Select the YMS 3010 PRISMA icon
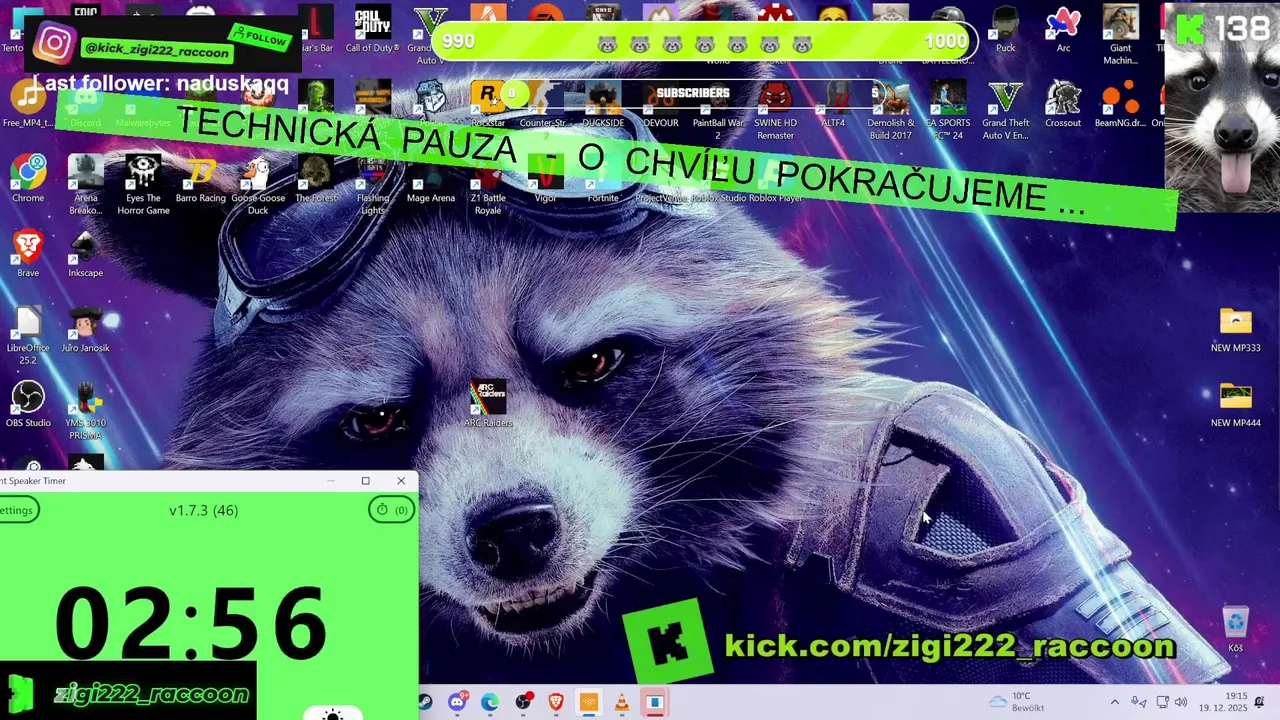Screen dimensions: 1280x720 pos(86,410)
